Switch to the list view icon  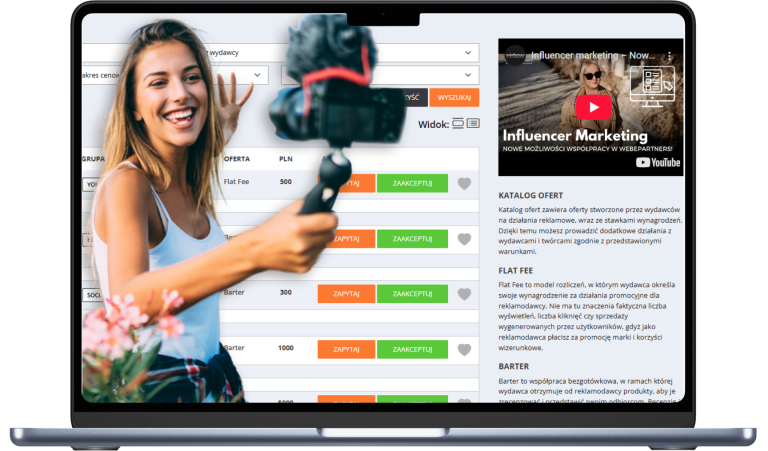pos(473,124)
